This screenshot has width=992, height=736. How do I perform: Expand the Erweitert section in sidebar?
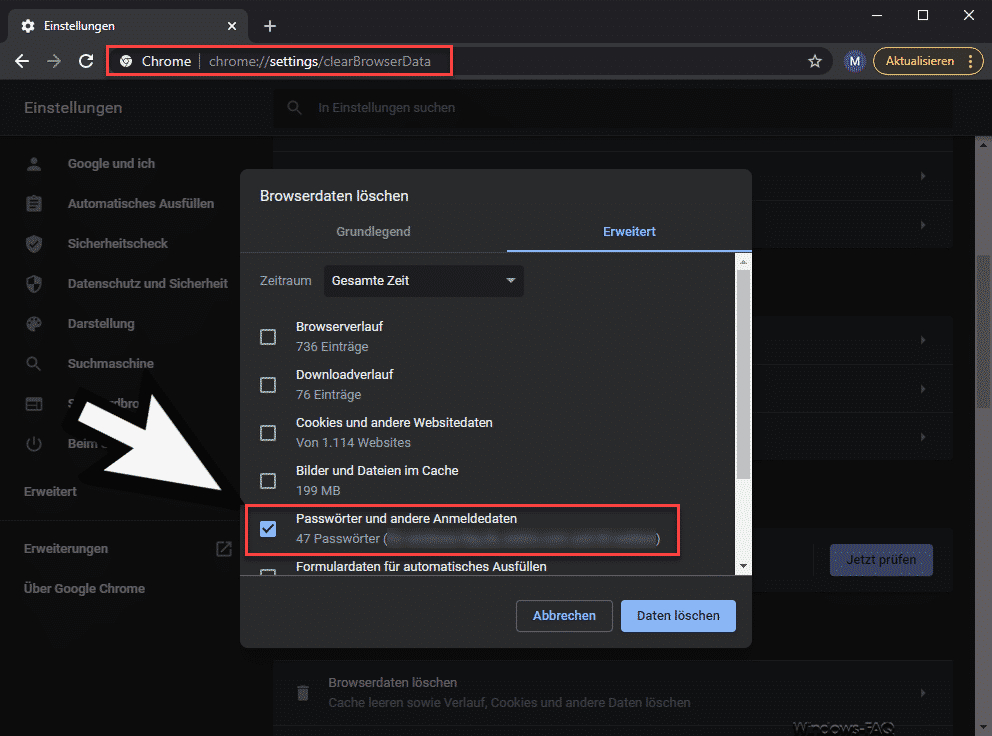[50, 492]
